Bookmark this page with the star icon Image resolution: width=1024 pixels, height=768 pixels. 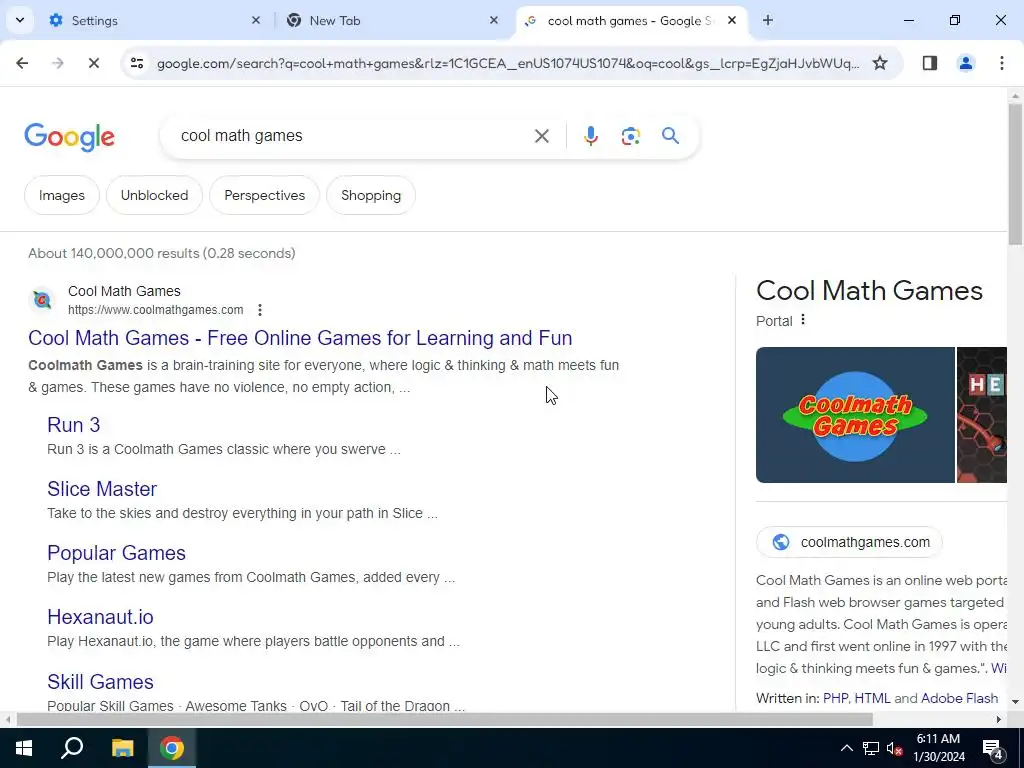click(880, 63)
